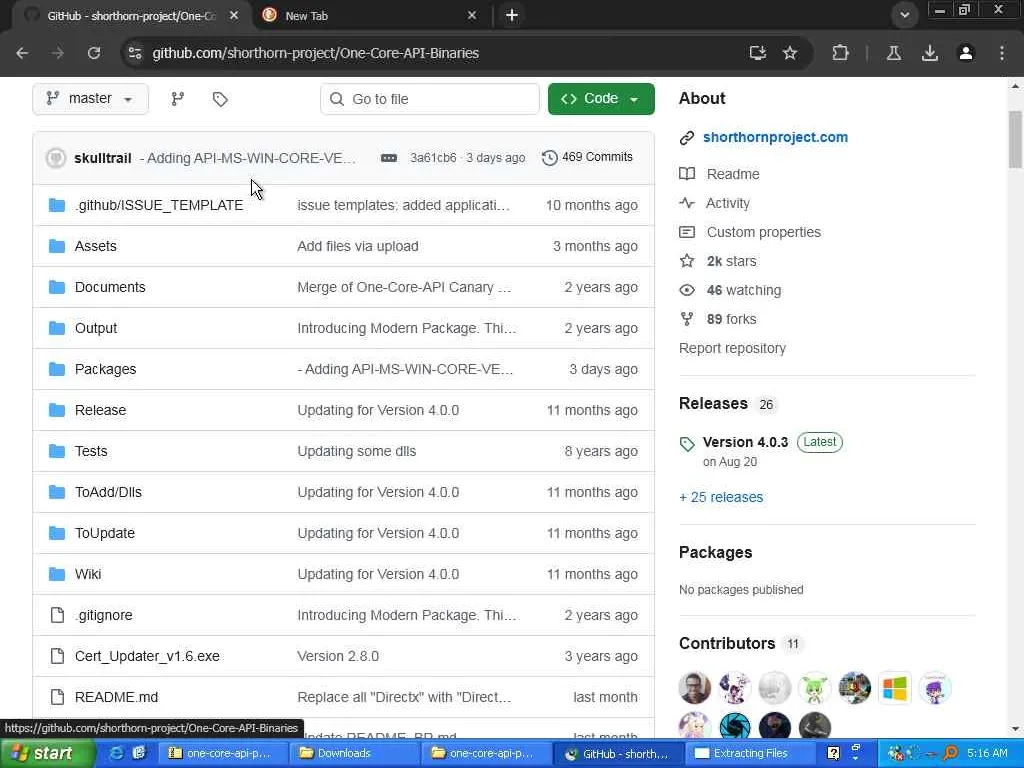Click Report repository
Image resolution: width=1024 pixels, height=768 pixels.
[732, 348]
